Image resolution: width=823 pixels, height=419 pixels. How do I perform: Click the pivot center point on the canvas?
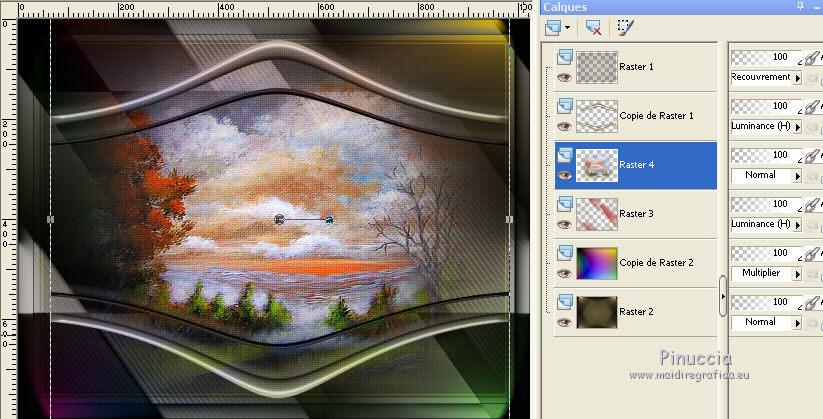coord(279,219)
